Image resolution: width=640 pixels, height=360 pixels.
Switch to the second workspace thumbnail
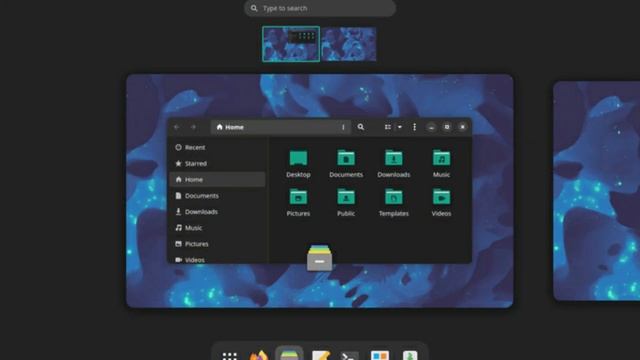coord(349,44)
